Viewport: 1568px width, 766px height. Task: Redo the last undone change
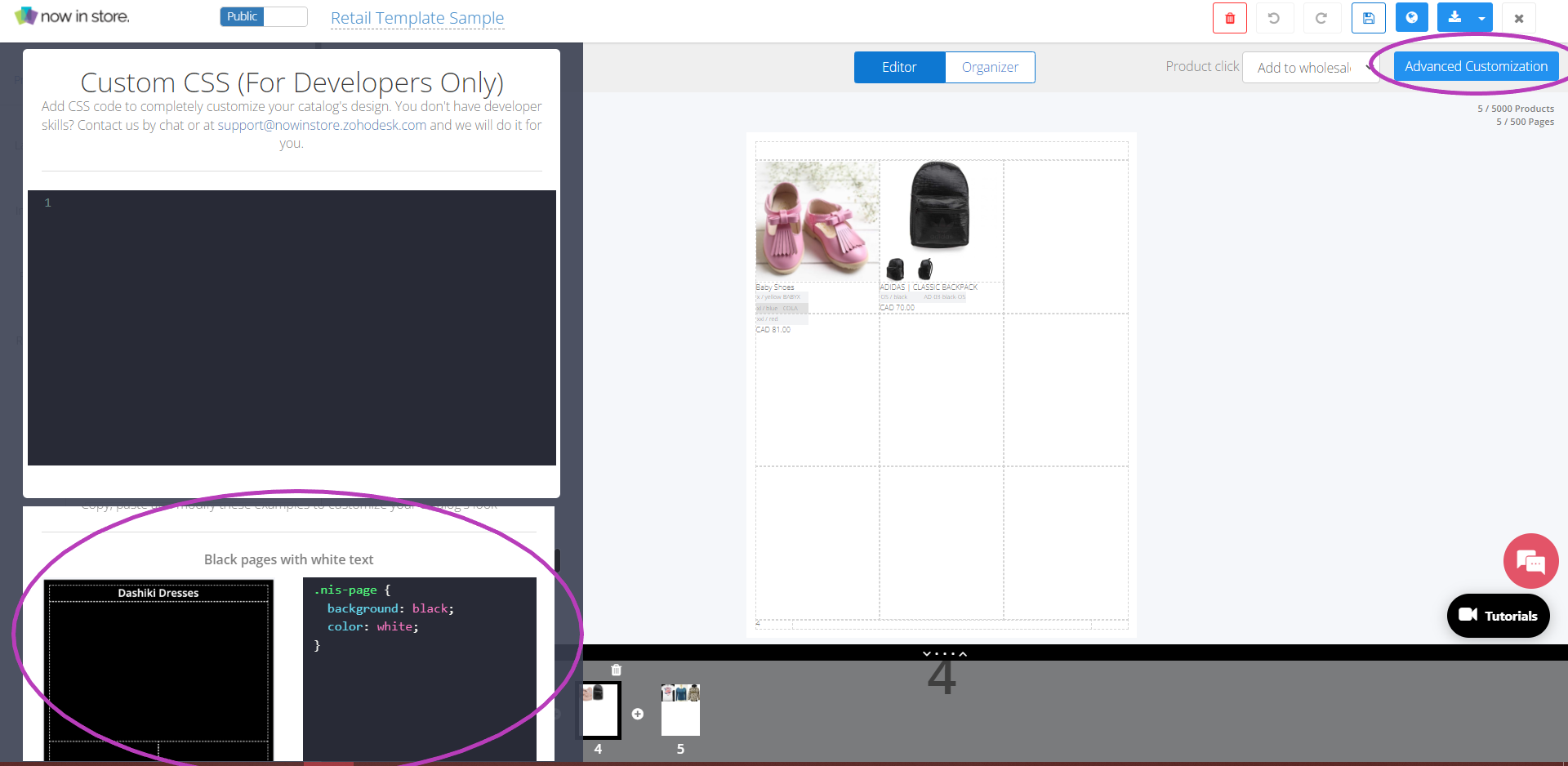point(1321,18)
